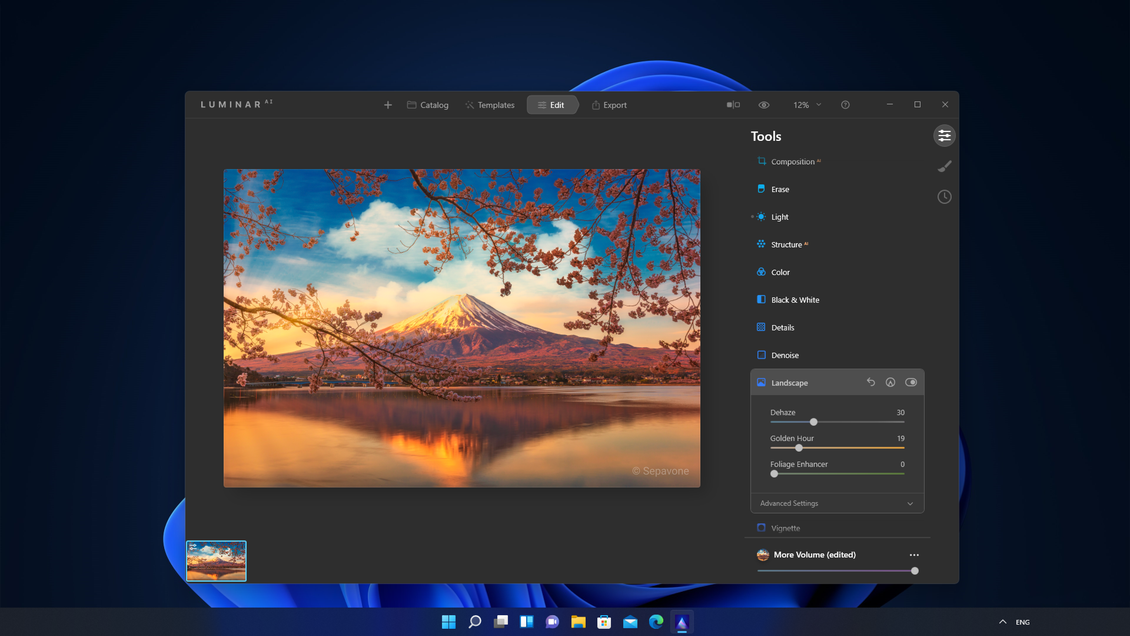The width and height of the screenshot is (1130, 636).
Task: Toggle the before/after preview eye
Action: pos(764,104)
